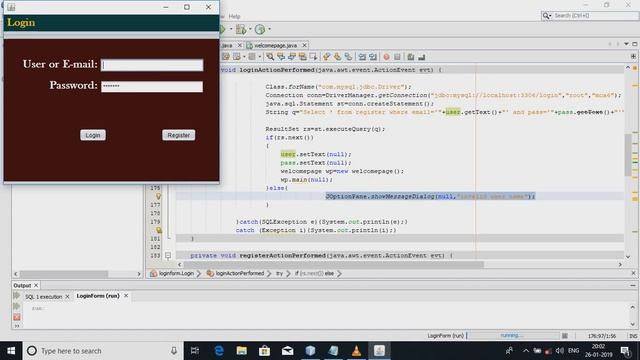The width and height of the screenshot is (640, 360).
Task: Open dropdown next to Forward navigation icon
Action: click(x=260, y=57)
